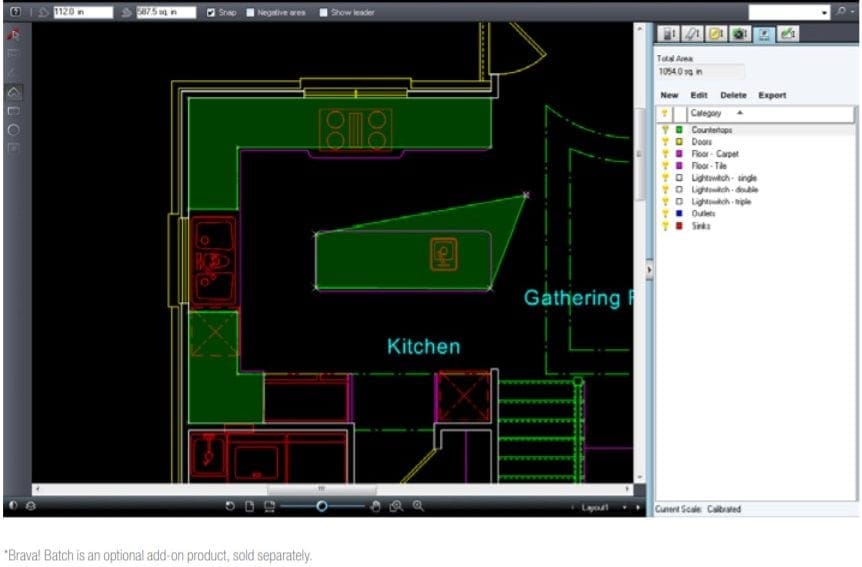
Task: Select the circle measurement tool
Action: coord(14,130)
